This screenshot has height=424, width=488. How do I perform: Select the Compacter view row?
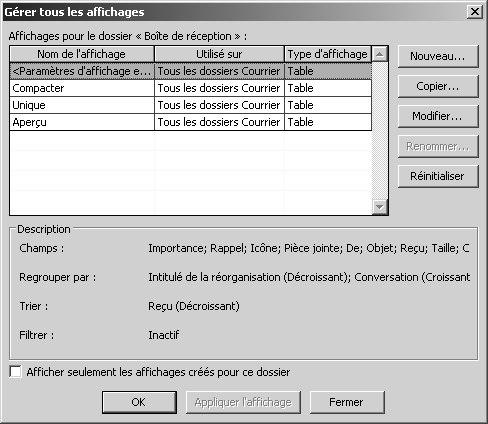pyautogui.click(x=191, y=88)
